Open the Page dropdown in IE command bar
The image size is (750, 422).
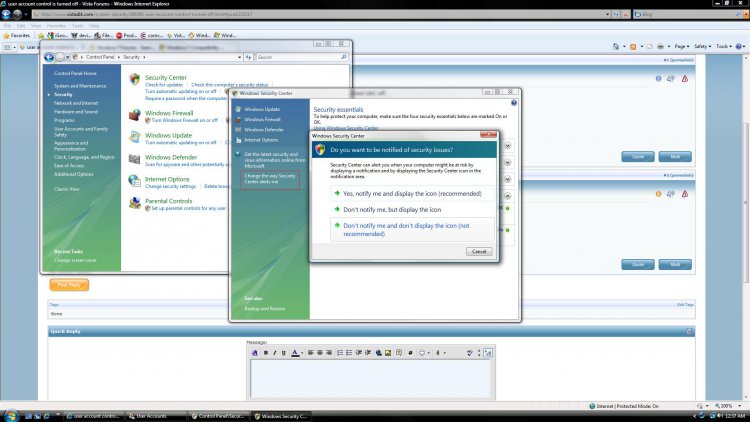[x=682, y=46]
